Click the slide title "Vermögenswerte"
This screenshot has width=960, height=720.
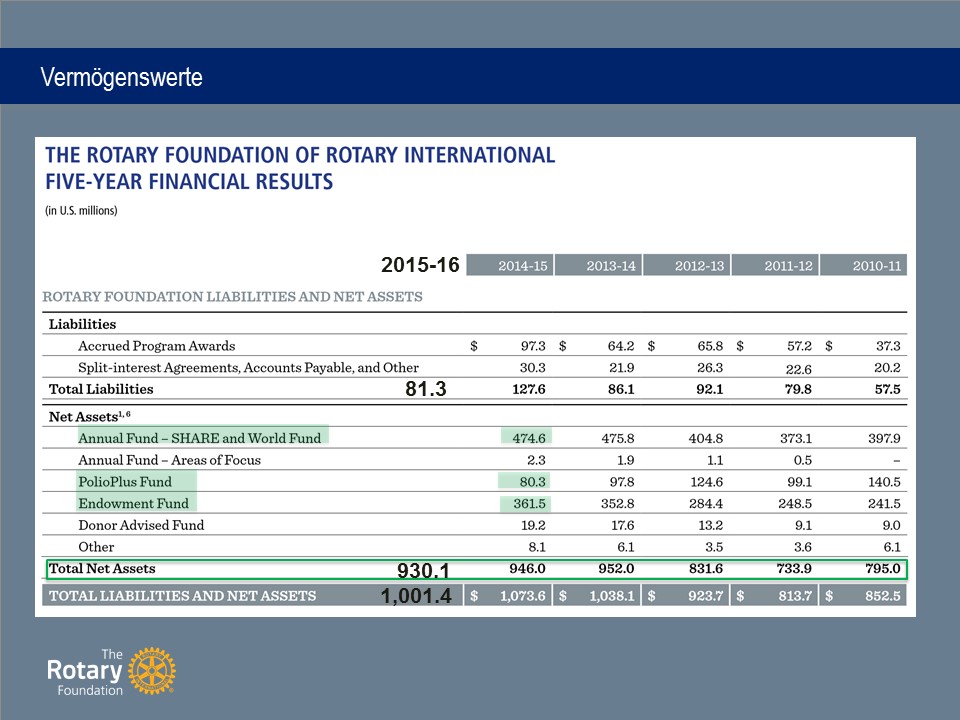[121, 78]
